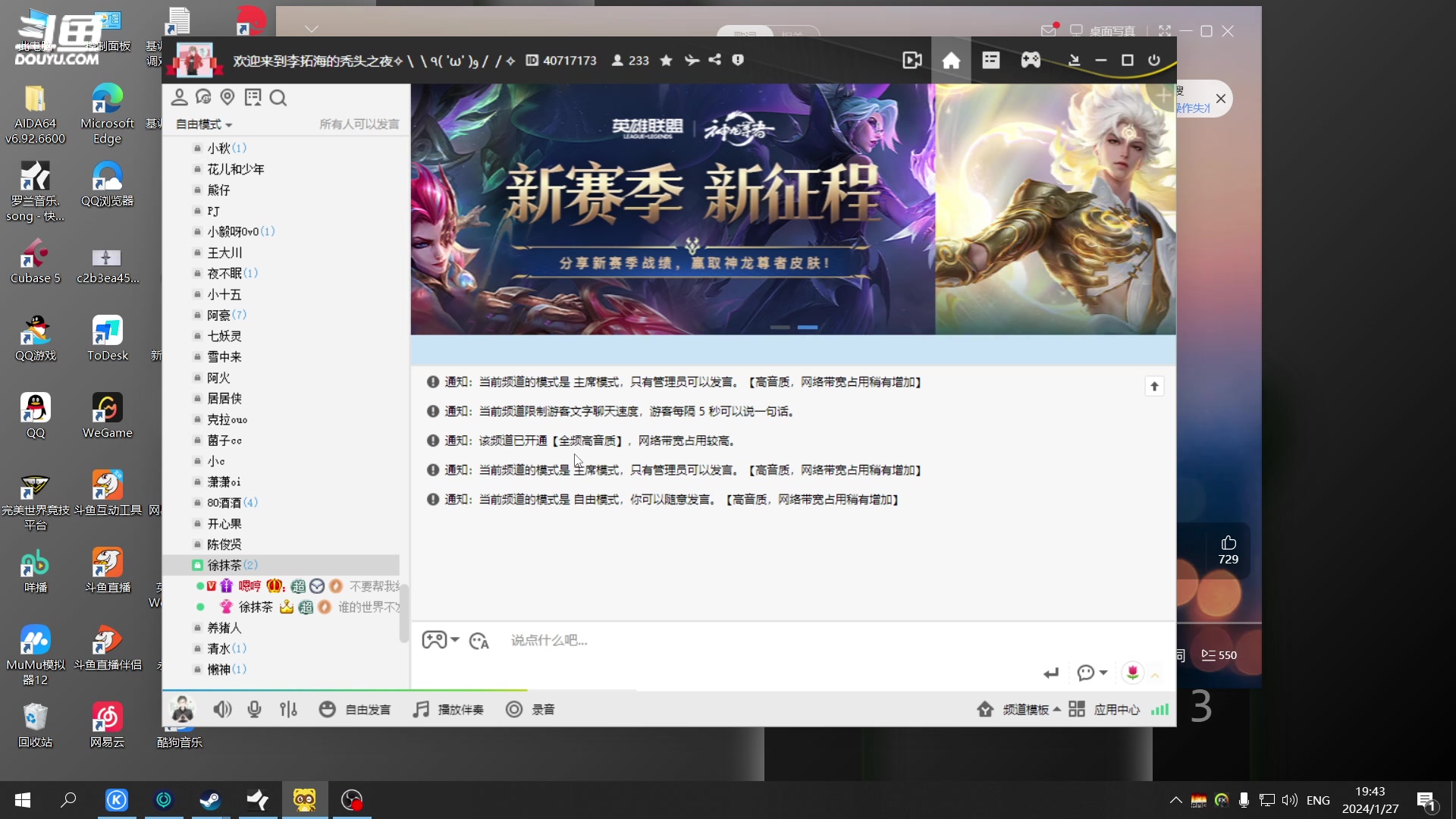Collapse the 频道模板 chevron
Screen dimensions: 1456x819
pos(1059,710)
